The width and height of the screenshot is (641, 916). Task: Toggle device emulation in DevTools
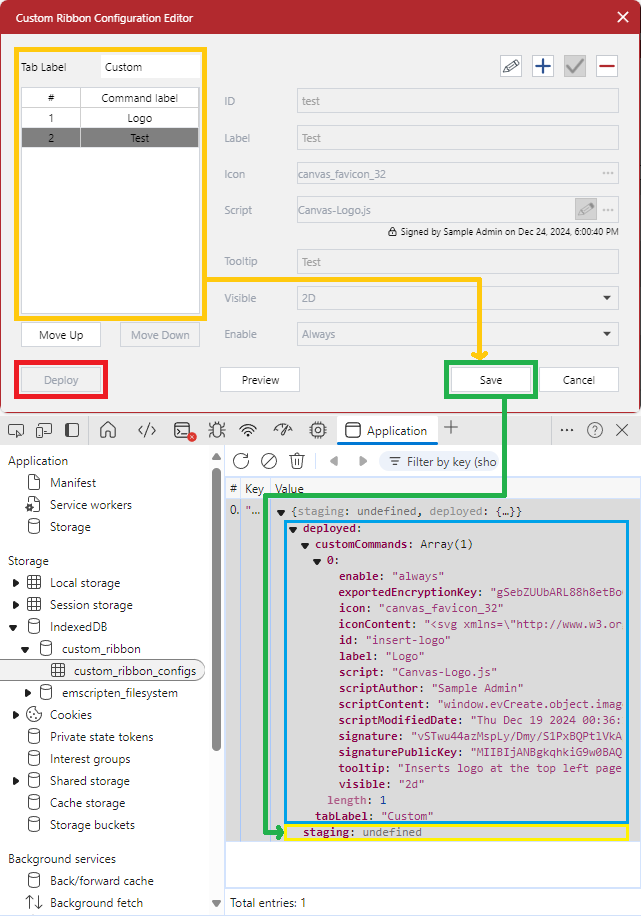pos(44,430)
